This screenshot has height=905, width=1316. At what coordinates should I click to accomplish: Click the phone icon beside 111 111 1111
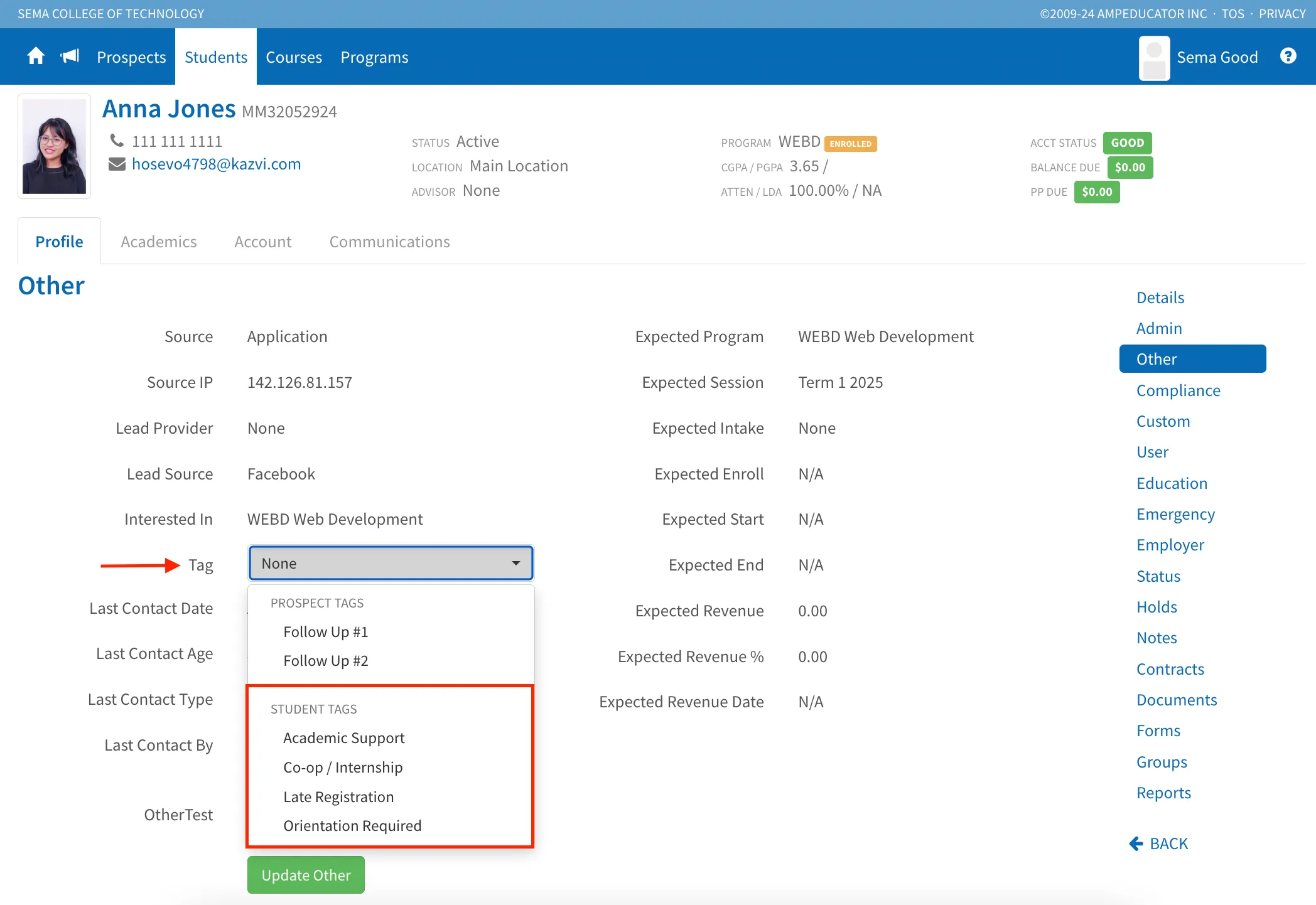tap(117, 141)
